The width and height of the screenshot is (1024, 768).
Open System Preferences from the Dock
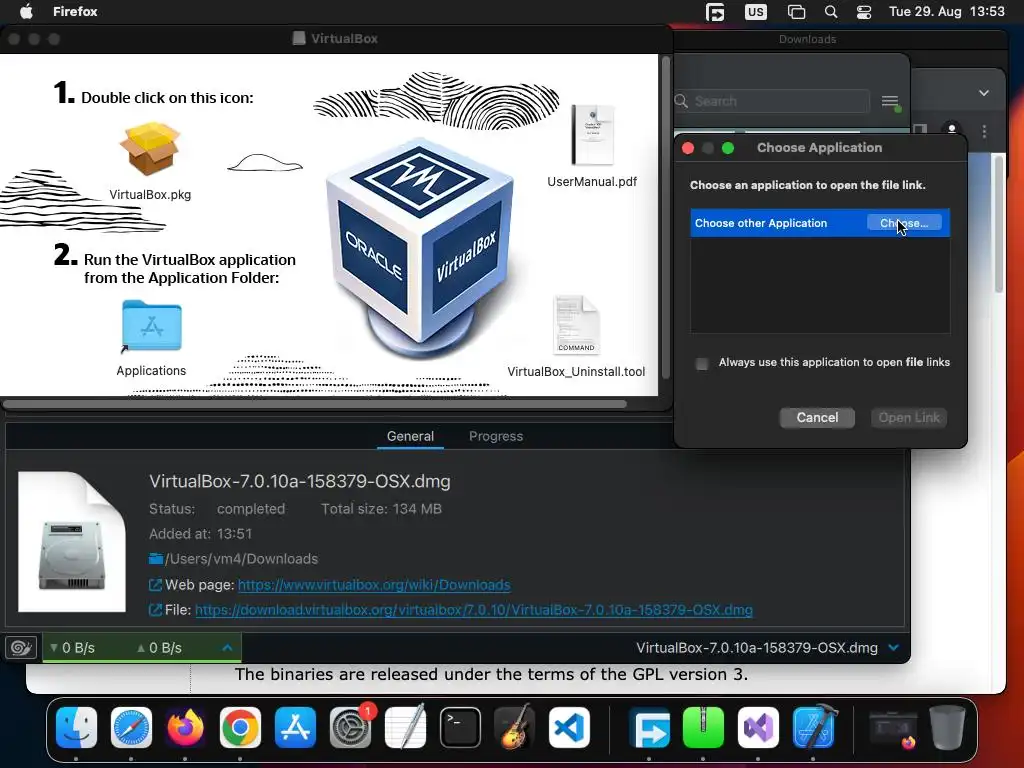350,727
